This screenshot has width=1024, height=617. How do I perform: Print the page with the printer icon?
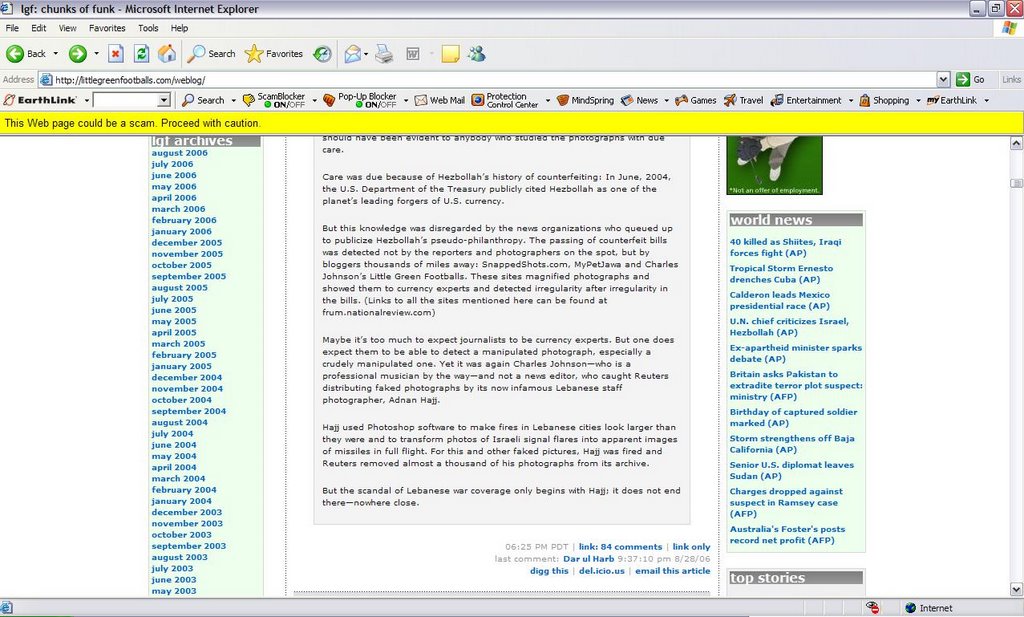point(385,54)
